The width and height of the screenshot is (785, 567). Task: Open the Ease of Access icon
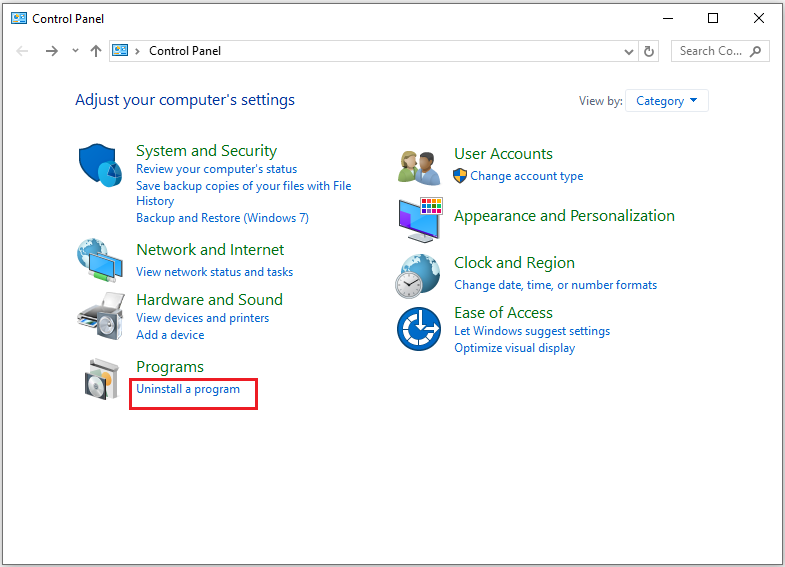(419, 329)
